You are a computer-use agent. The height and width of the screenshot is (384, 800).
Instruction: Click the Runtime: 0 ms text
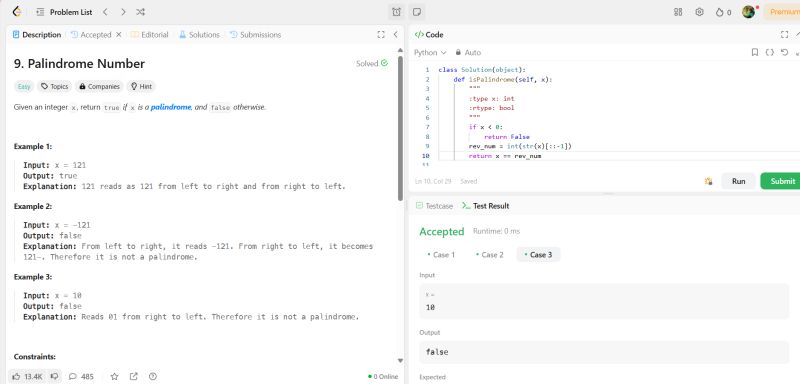(496, 232)
